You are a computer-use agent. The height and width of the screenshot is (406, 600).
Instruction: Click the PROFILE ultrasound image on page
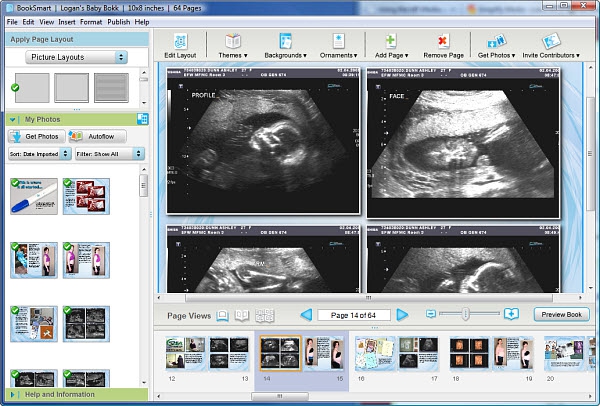click(263, 140)
